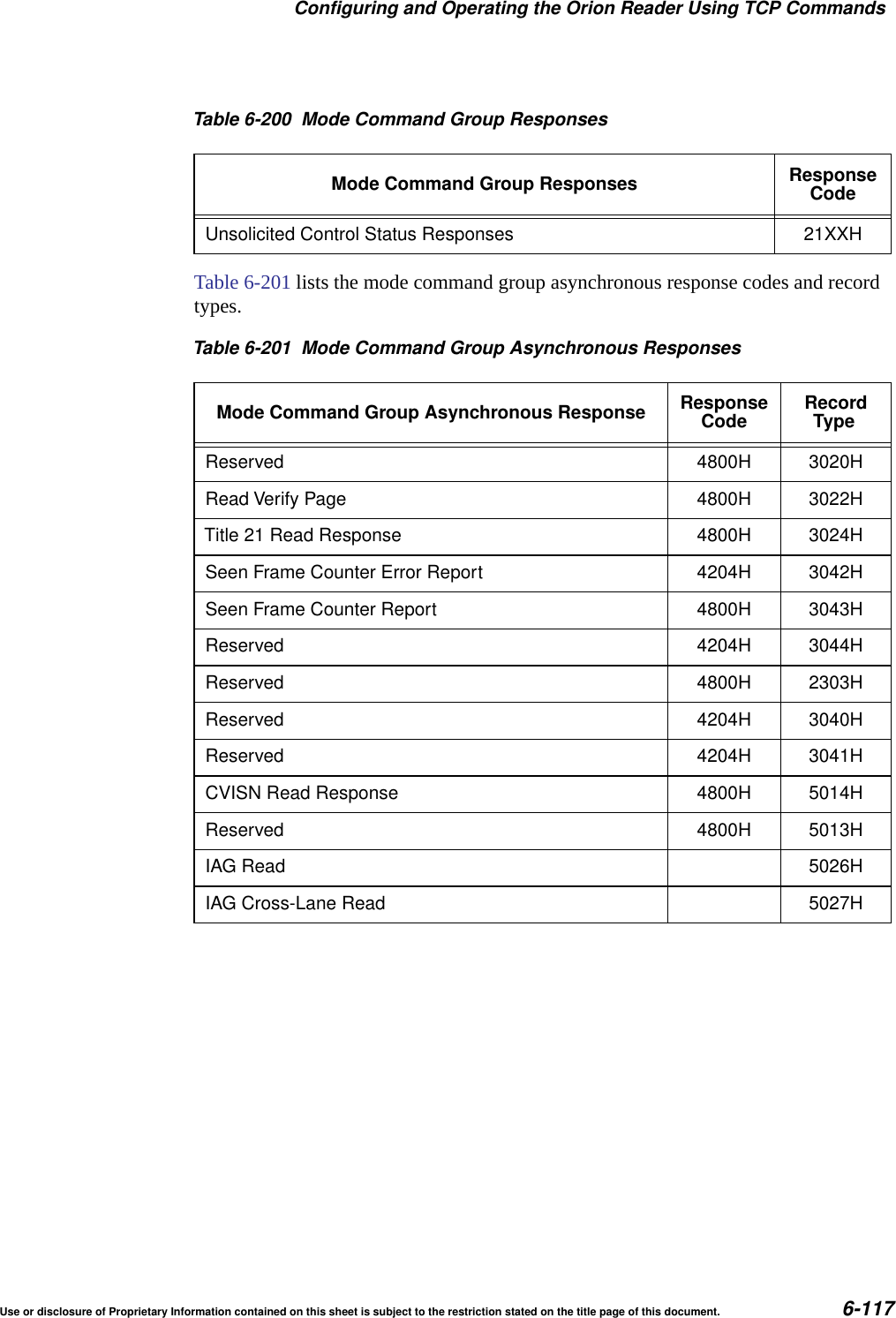Click the 'IAG Read' row label

245,867
